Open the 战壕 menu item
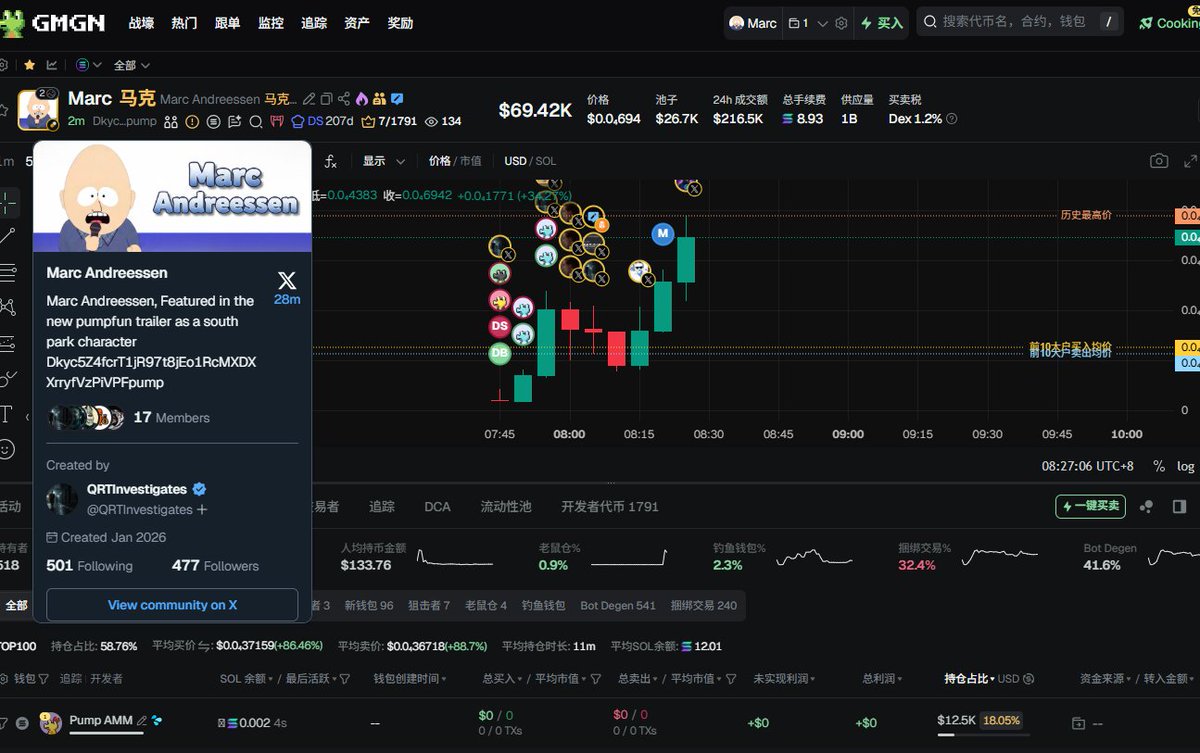 click(x=141, y=23)
